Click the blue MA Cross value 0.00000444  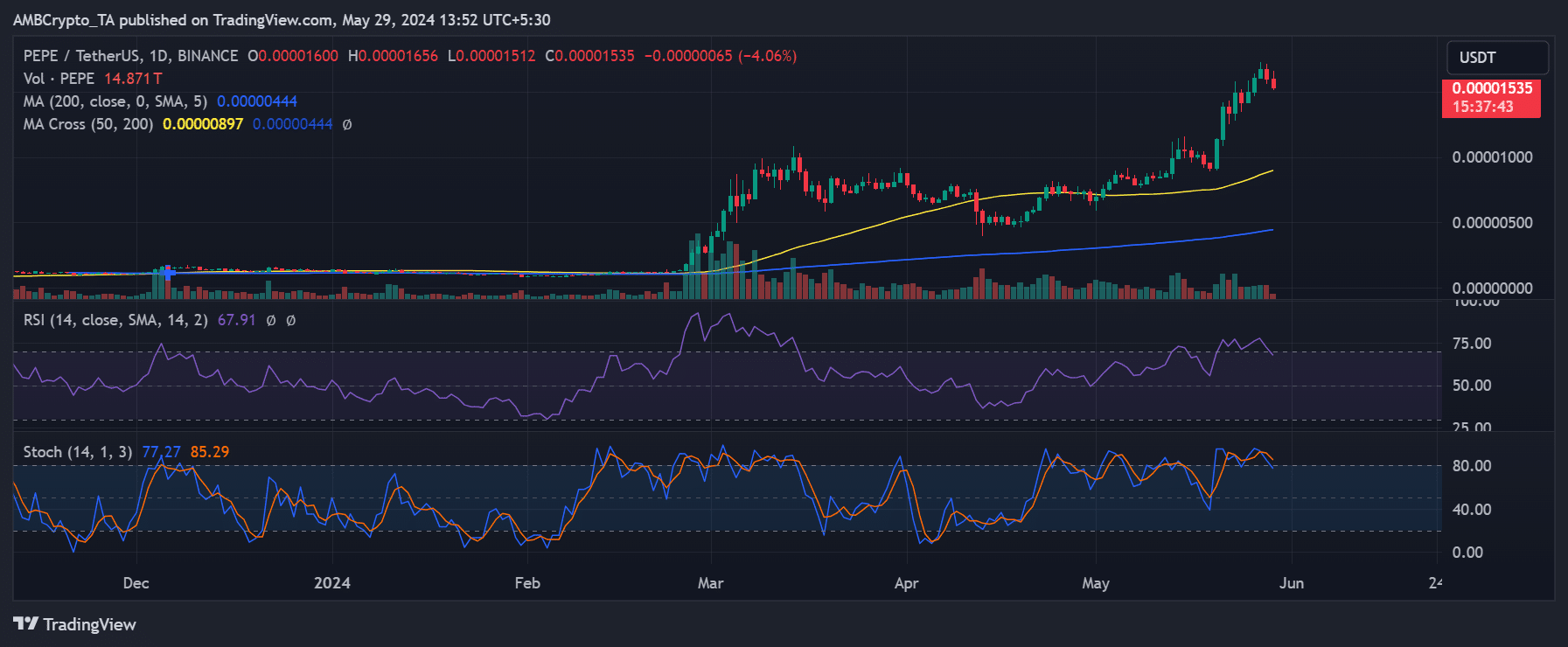pos(293,124)
